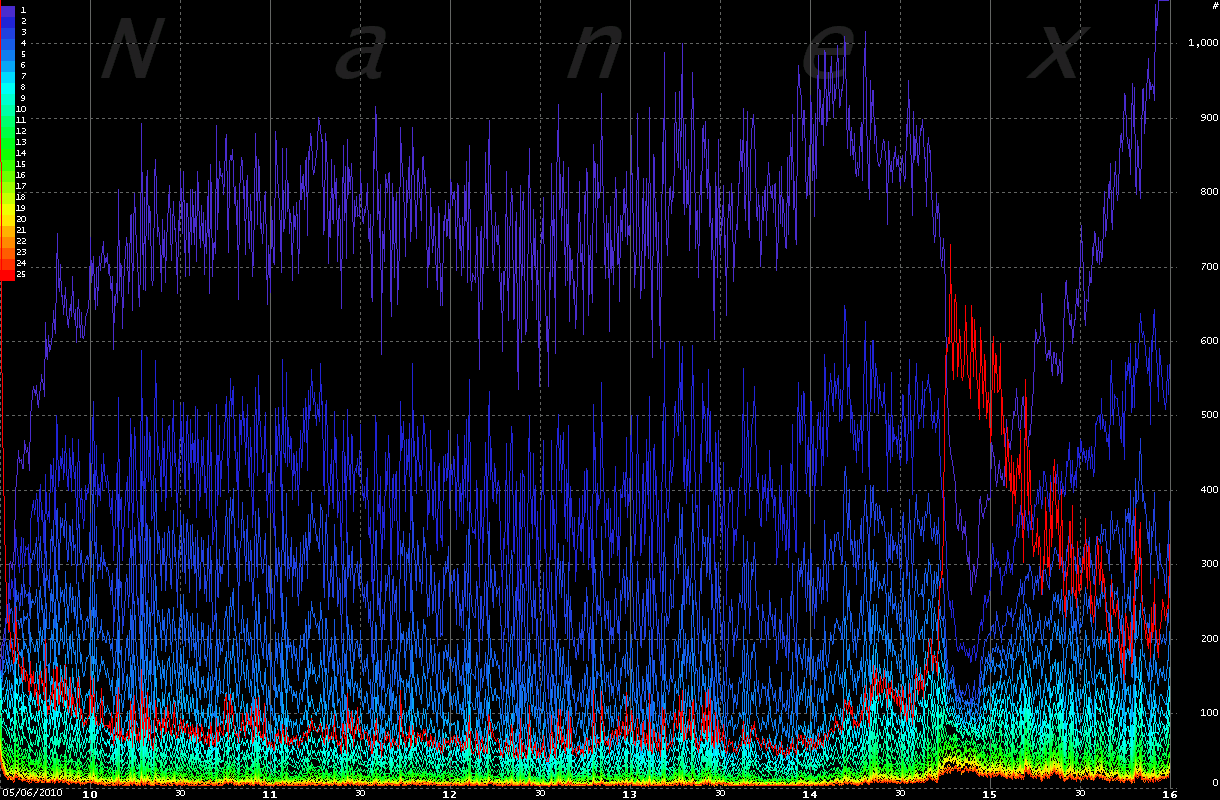Click the '30' tick between hours 14 and 15
The height and width of the screenshot is (800, 1220).
pos(899,793)
